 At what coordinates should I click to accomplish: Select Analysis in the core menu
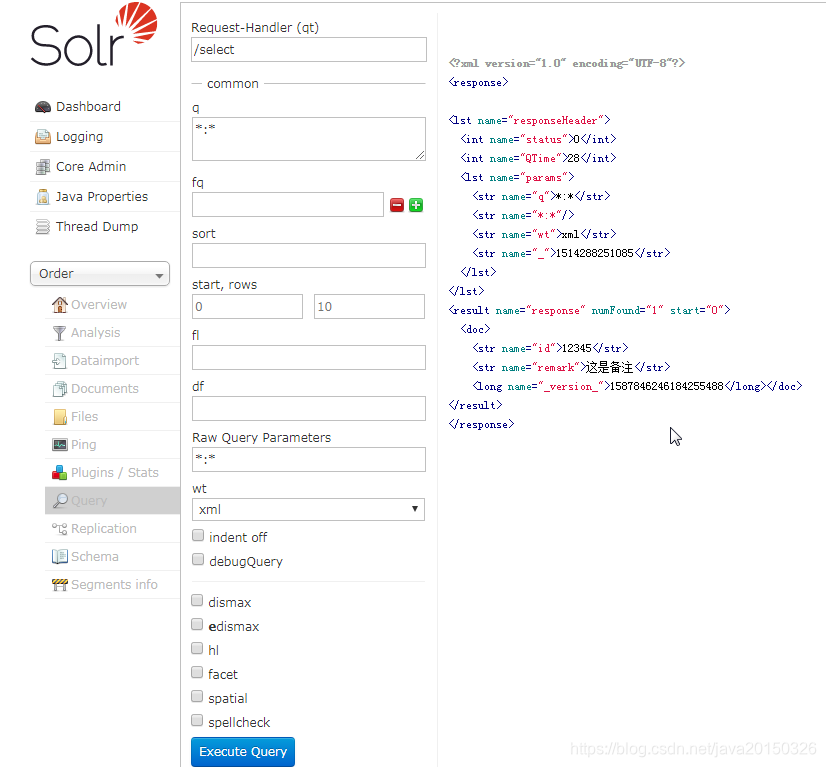coord(96,333)
